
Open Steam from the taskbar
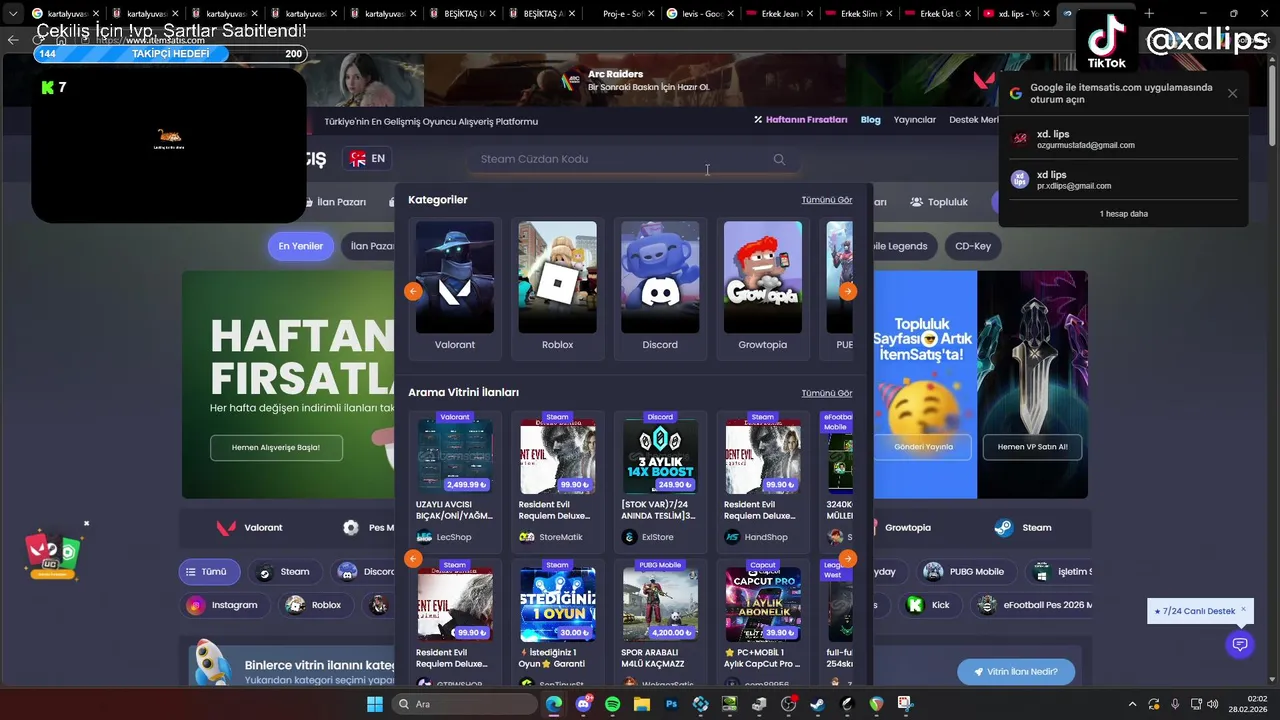(x=818, y=704)
